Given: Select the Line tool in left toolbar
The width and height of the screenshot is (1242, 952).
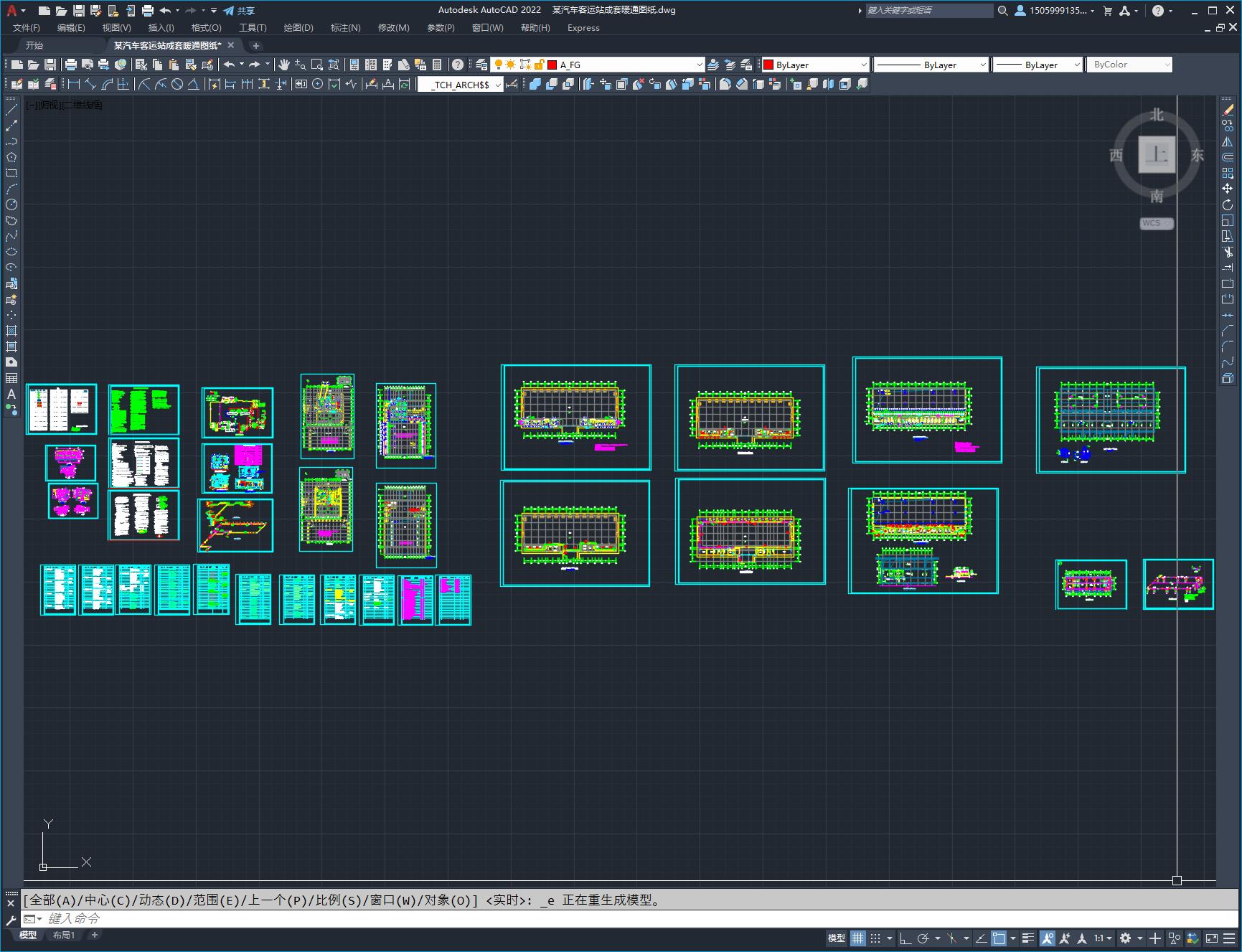Looking at the screenshot, I should pos(11,110).
